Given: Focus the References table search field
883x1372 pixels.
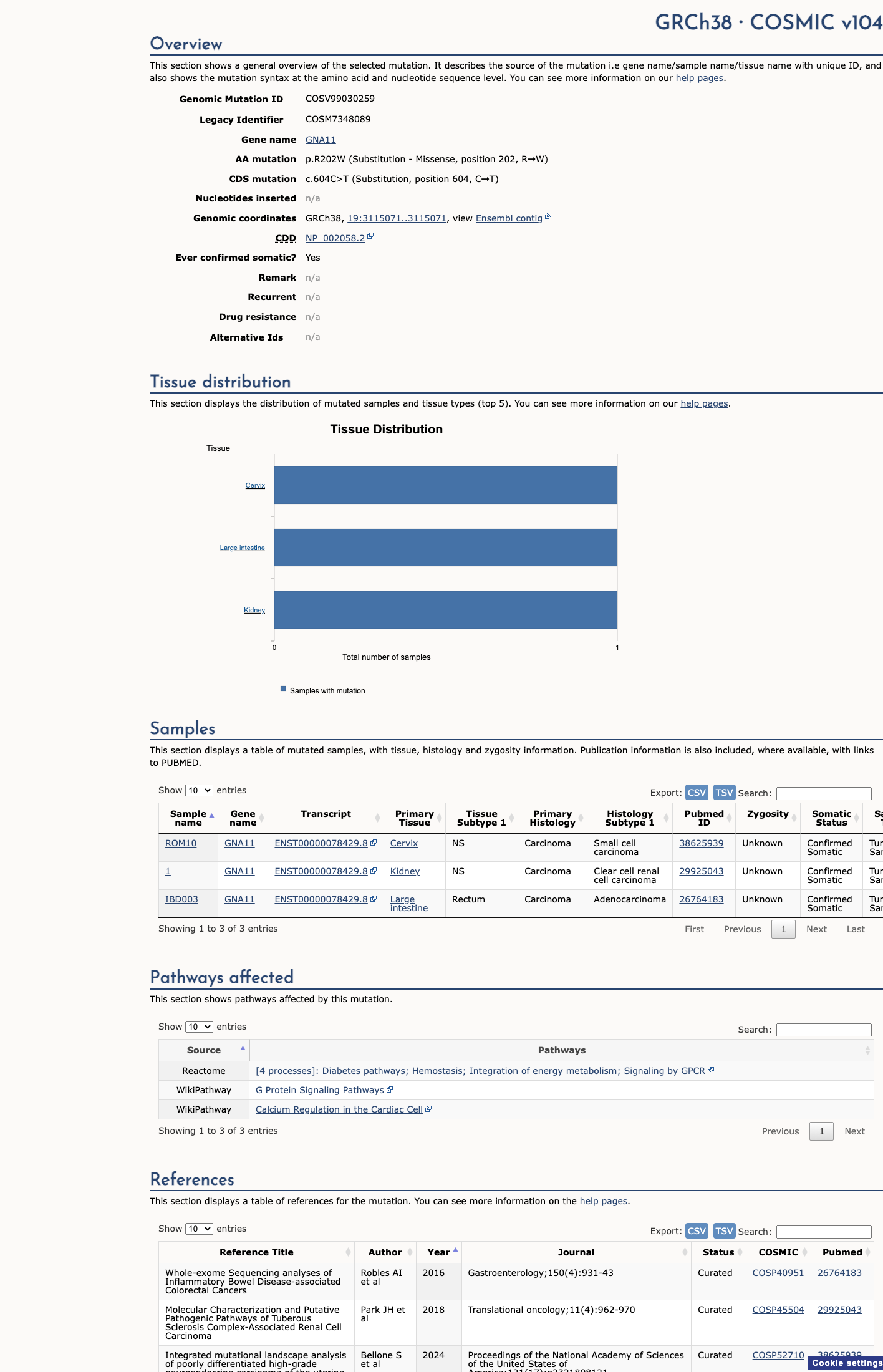Looking at the screenshot, I should coord(824,1232).
